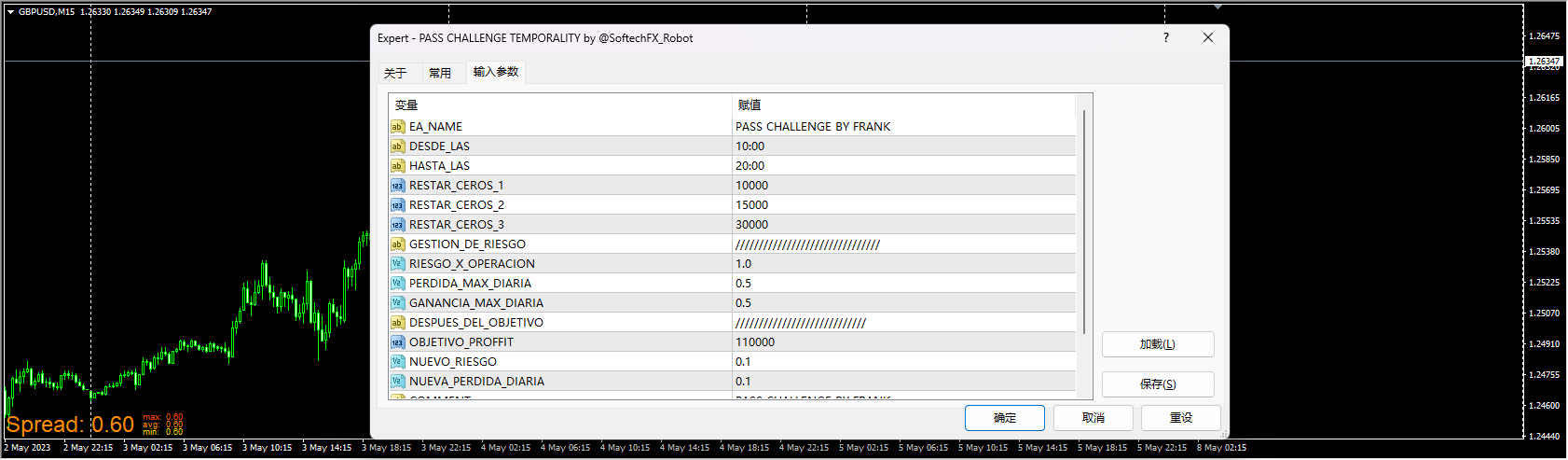Click the parameter list vertical scrollbar

pos(1083,222)
